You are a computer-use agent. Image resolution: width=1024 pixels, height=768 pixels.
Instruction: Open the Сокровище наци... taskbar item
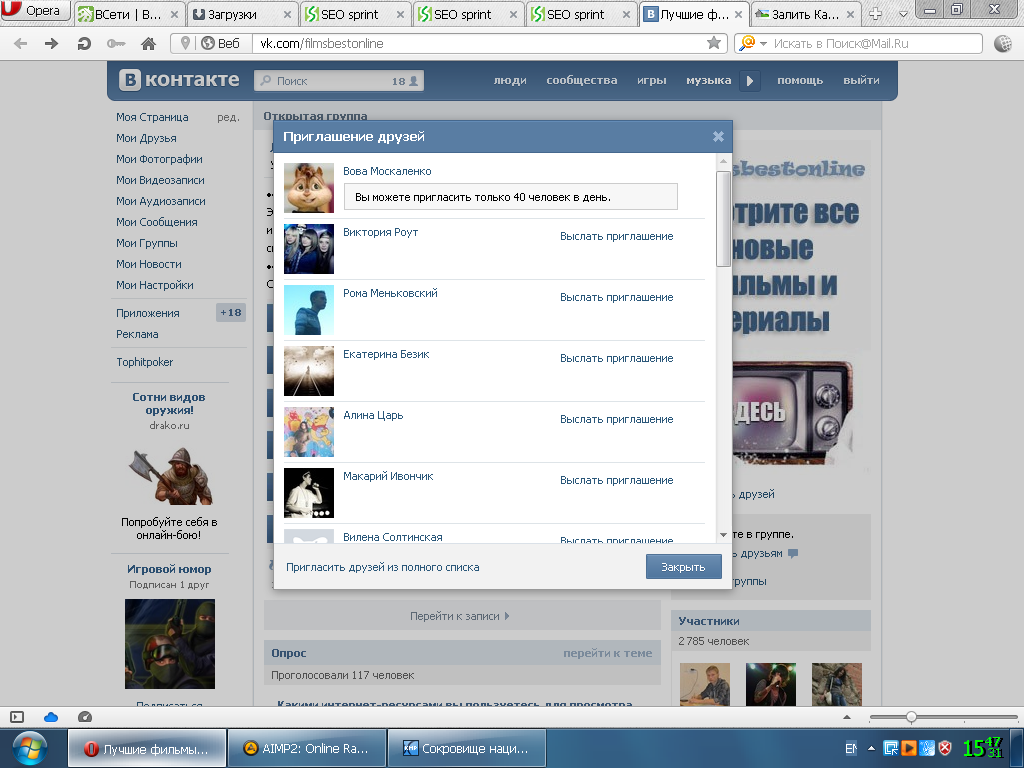pos(467,748)
